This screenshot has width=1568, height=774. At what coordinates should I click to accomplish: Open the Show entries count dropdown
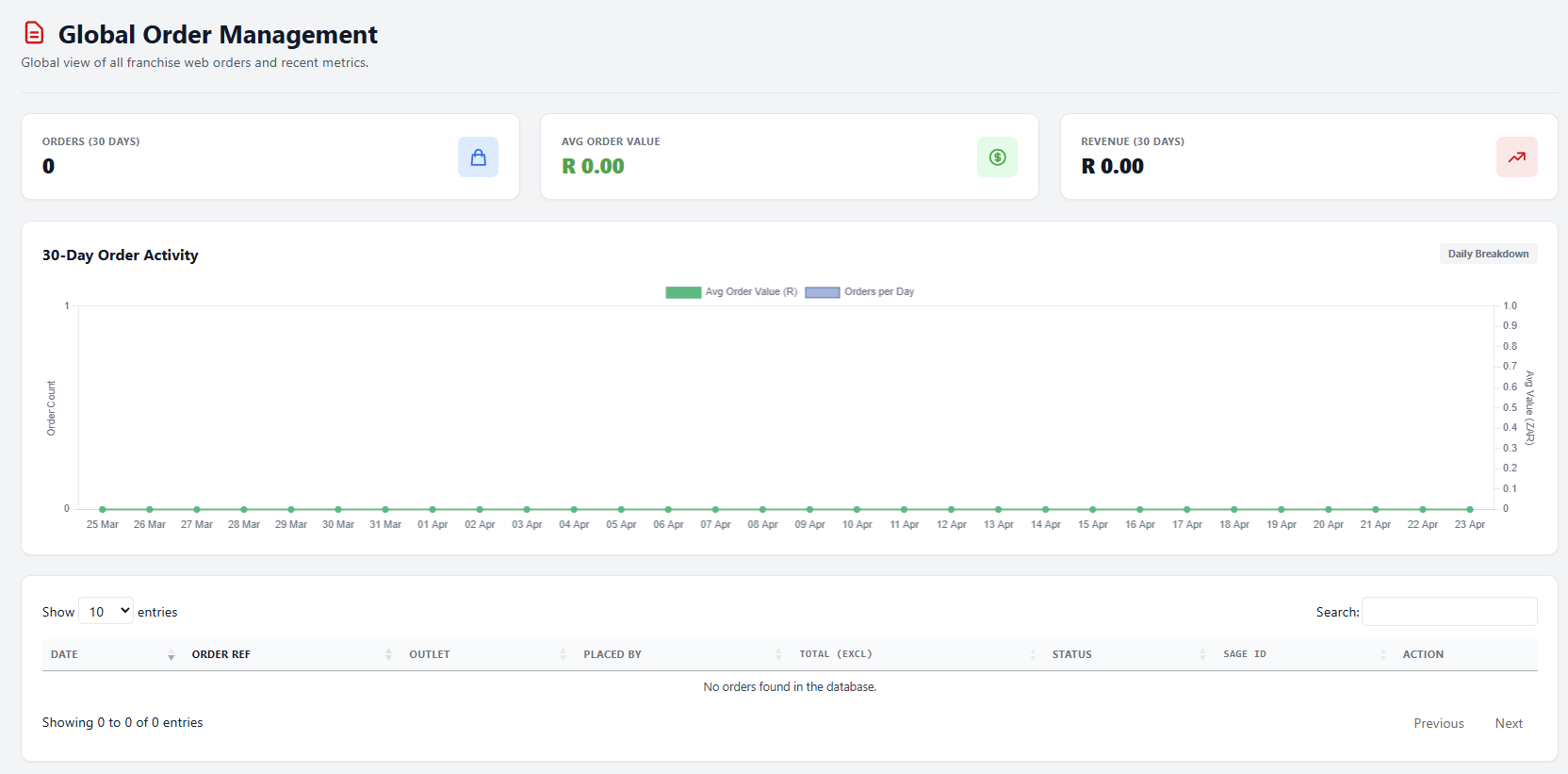coord(106,611)
